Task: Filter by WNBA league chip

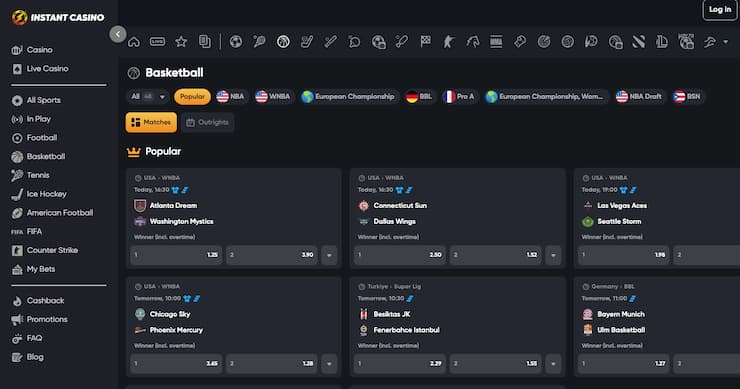Action: (x=273, y=96)
